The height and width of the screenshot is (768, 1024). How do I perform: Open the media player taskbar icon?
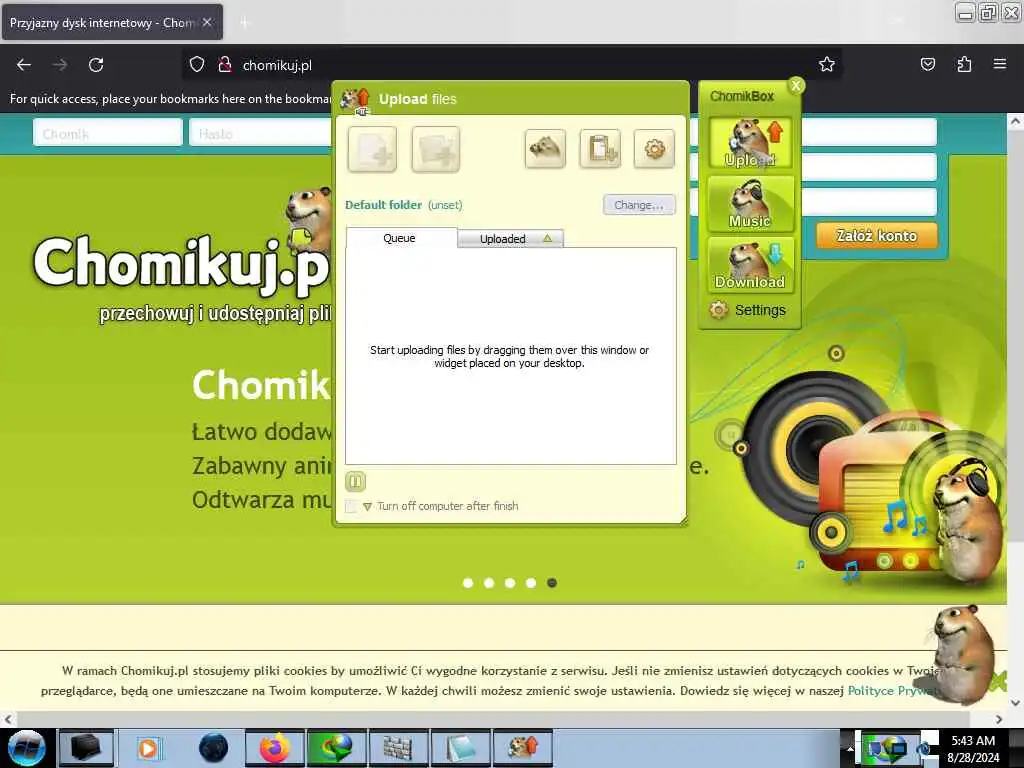point(148,748)
